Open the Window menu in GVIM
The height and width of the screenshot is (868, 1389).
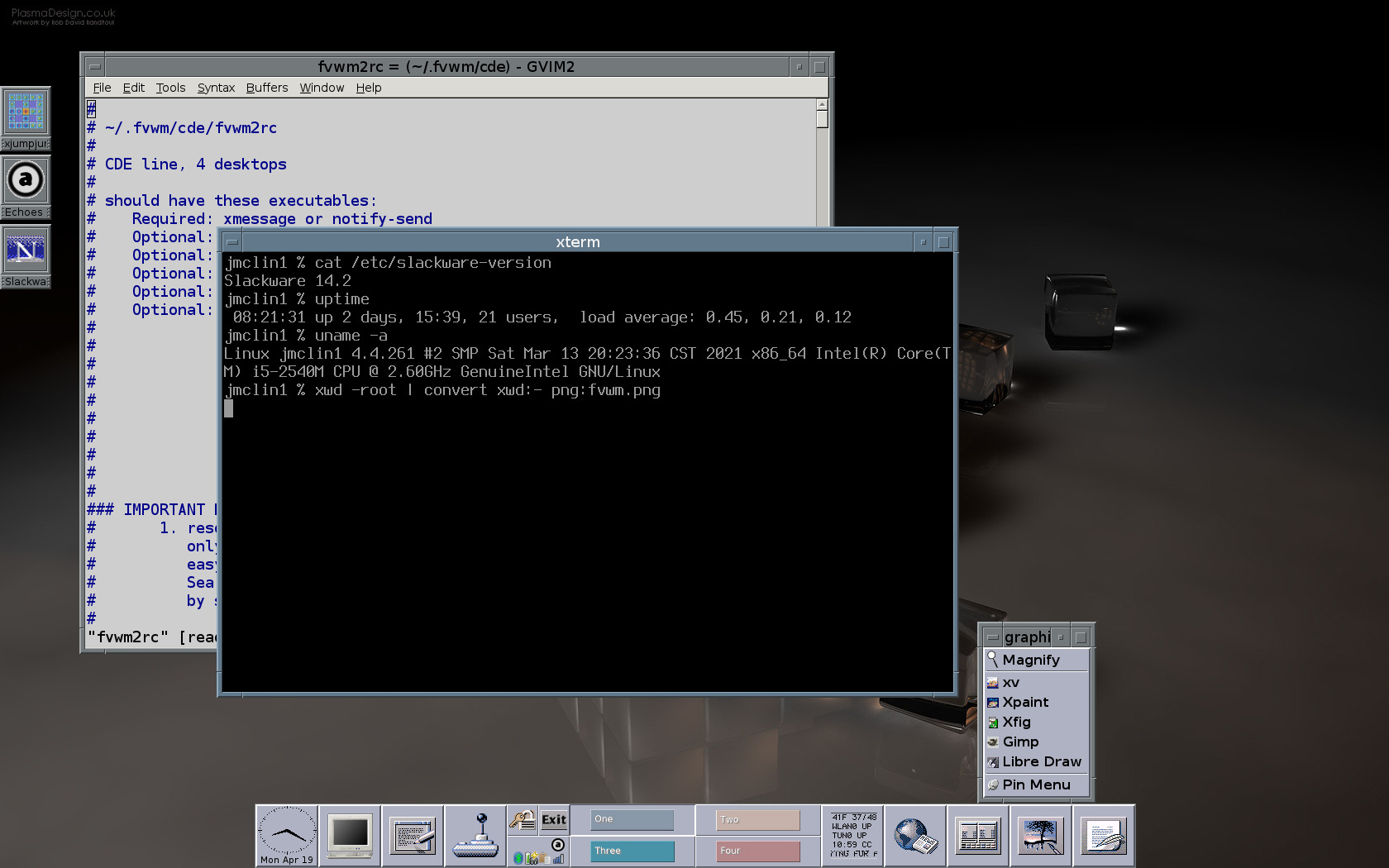pos(322,88)
